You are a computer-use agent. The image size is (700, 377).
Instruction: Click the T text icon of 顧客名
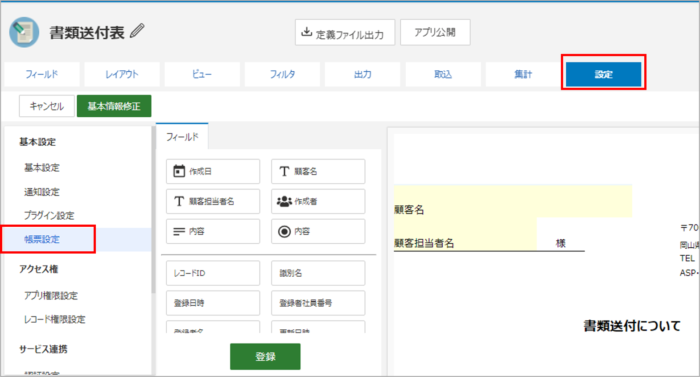284,171
